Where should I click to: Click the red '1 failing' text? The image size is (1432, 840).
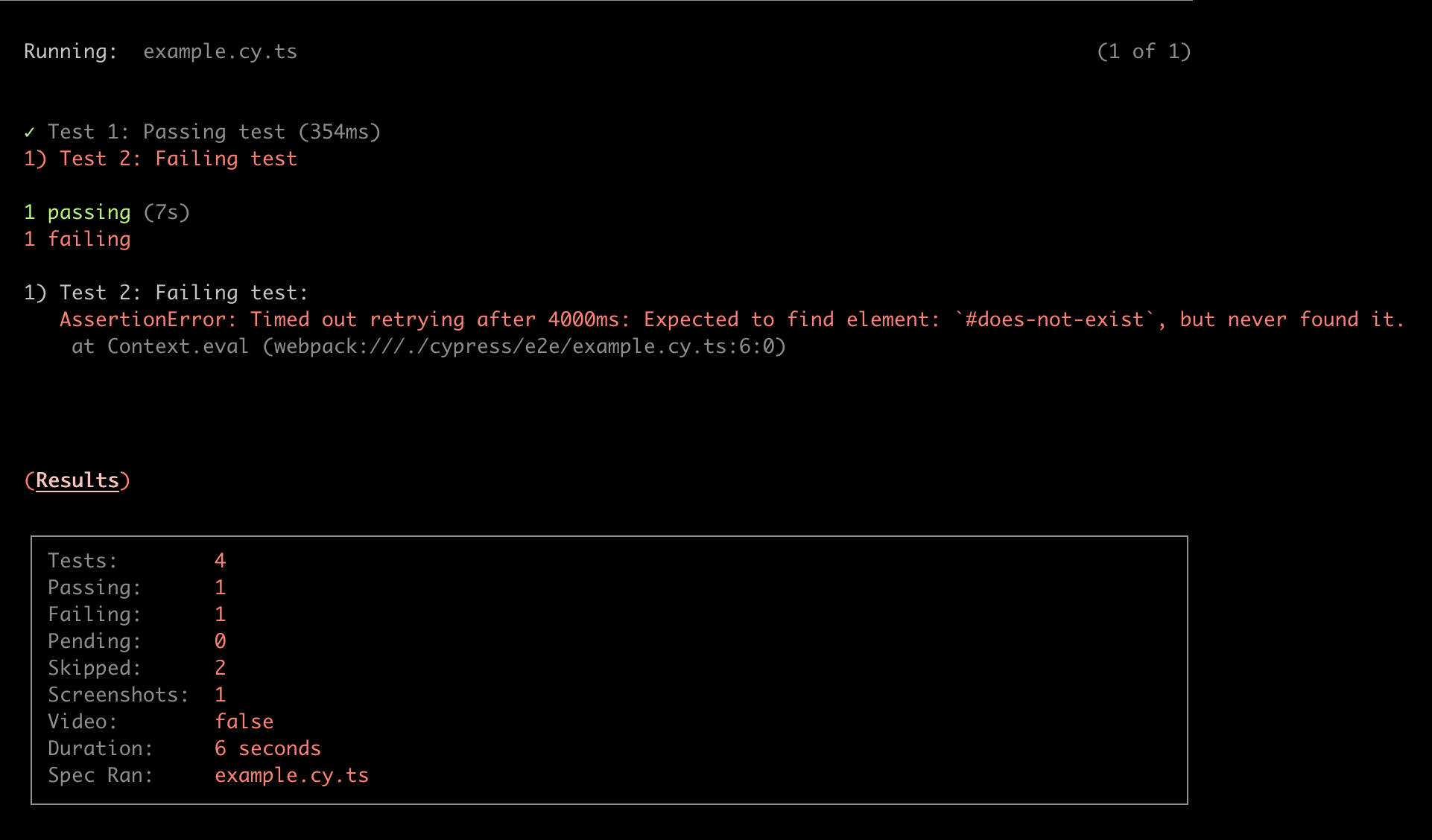(x=77, y=239)
